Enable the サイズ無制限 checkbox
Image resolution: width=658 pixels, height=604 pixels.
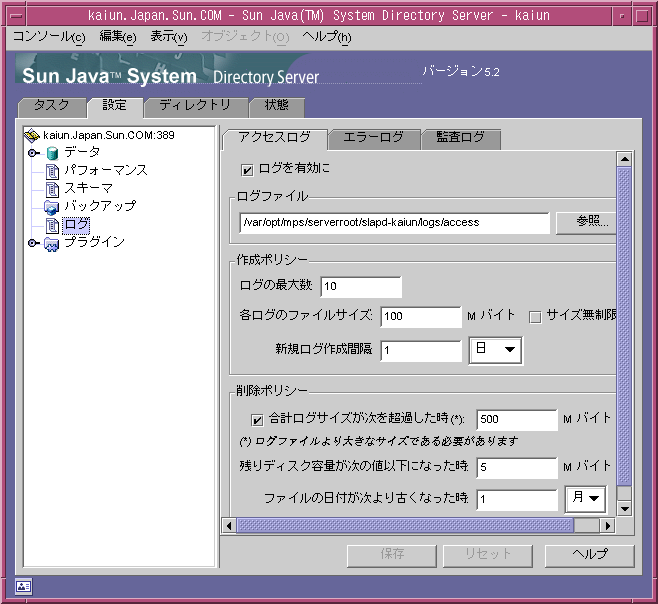point(535,317)
